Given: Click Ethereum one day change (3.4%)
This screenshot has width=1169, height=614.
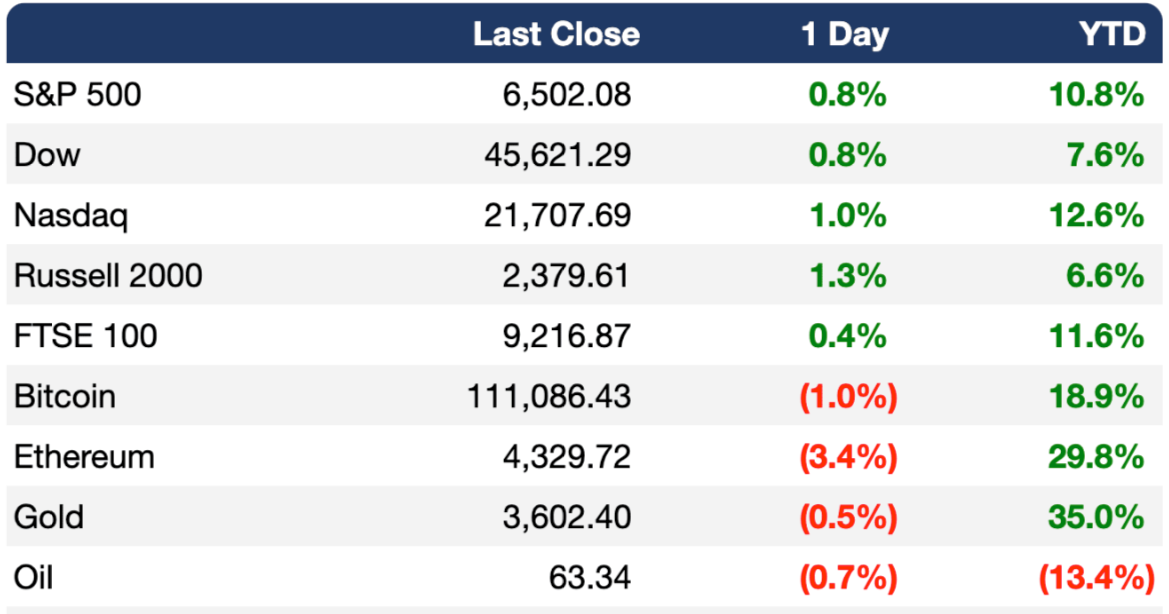Looking at the screenshot, I should click(x=848, y=457).
